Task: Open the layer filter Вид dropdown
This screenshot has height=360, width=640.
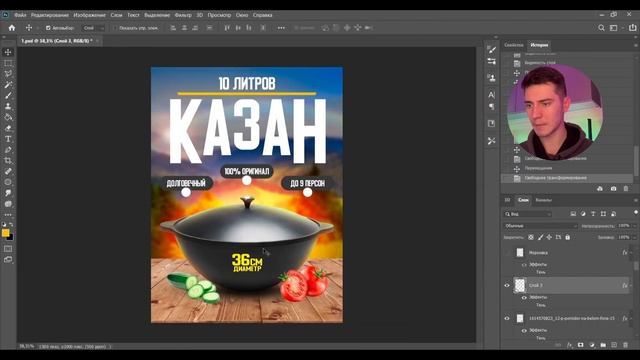Action: pos(528,214)
